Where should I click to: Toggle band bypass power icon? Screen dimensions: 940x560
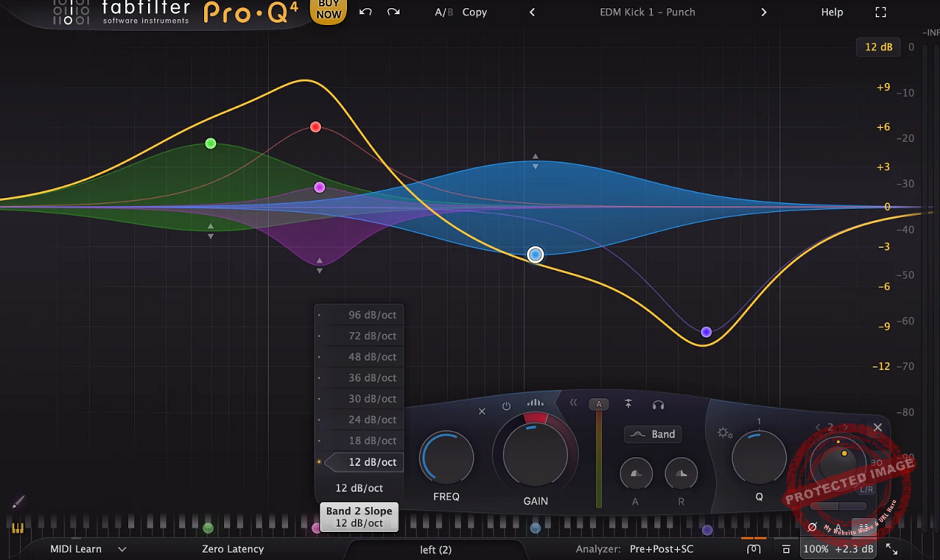[x=507, y=406]
